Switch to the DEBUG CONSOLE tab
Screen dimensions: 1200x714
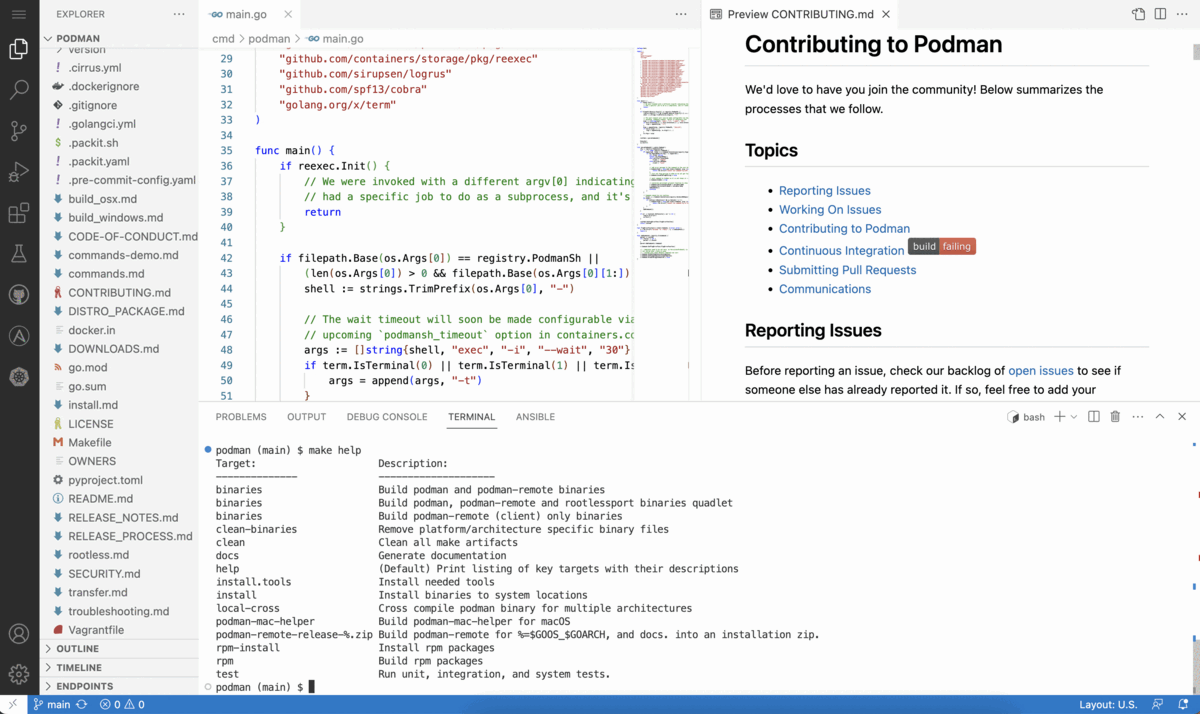coord(387,417)
